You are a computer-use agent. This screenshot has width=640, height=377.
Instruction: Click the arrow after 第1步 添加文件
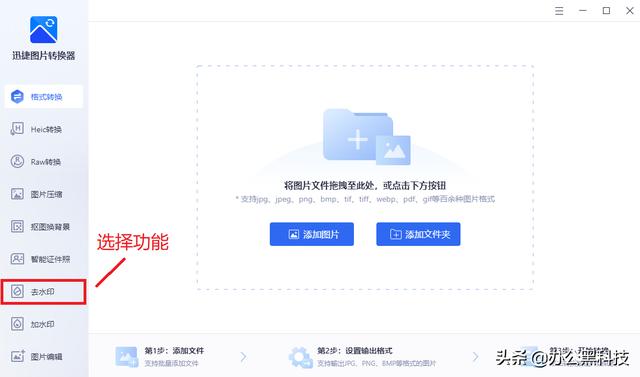(244, 357)
